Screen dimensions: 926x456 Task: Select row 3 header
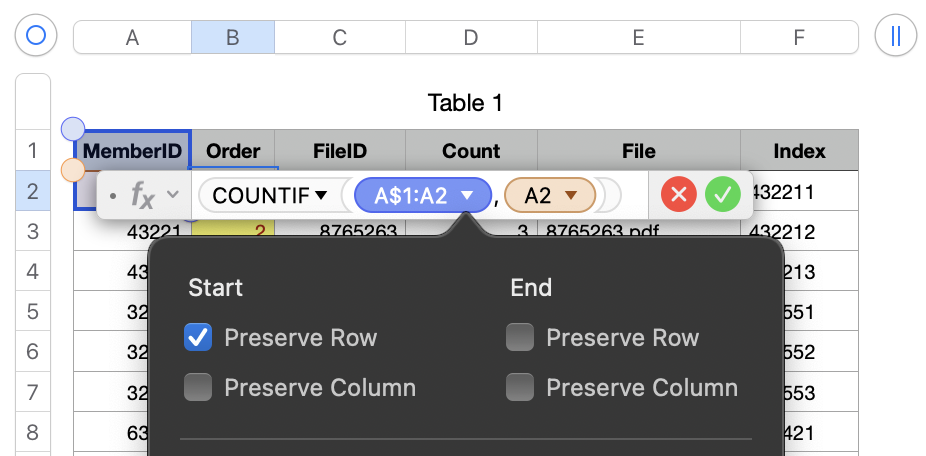point(33,231)
